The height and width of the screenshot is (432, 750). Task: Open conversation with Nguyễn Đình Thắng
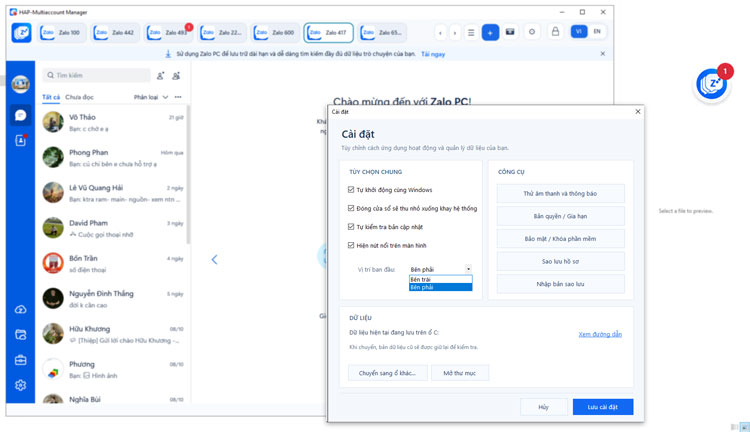point(113,299)
